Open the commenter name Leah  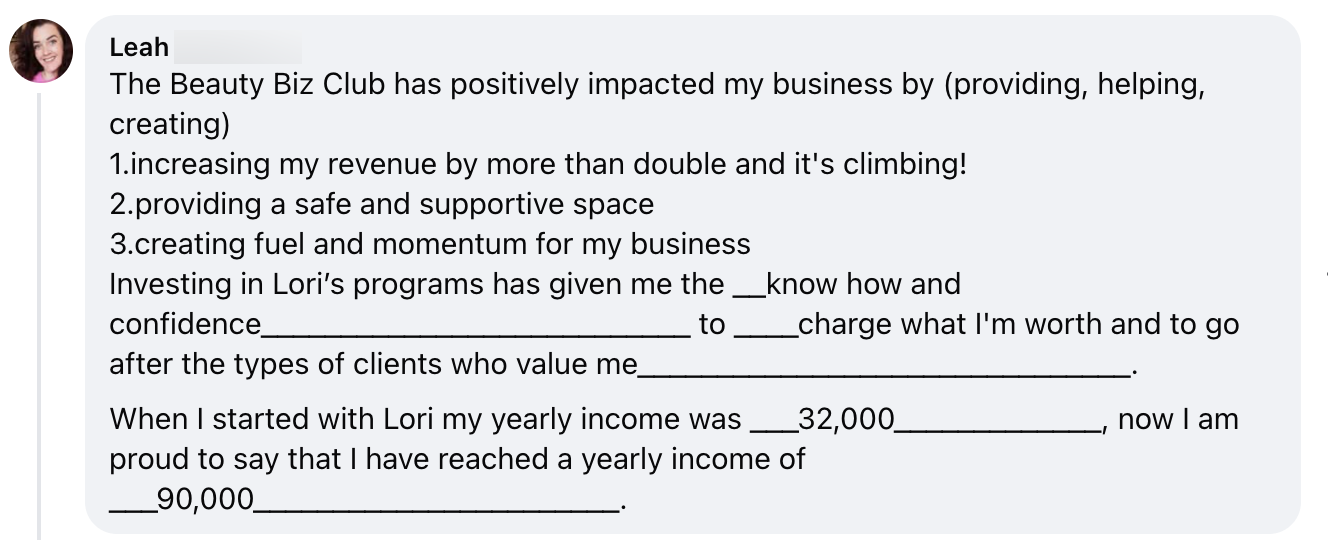[x=139, y=47]
